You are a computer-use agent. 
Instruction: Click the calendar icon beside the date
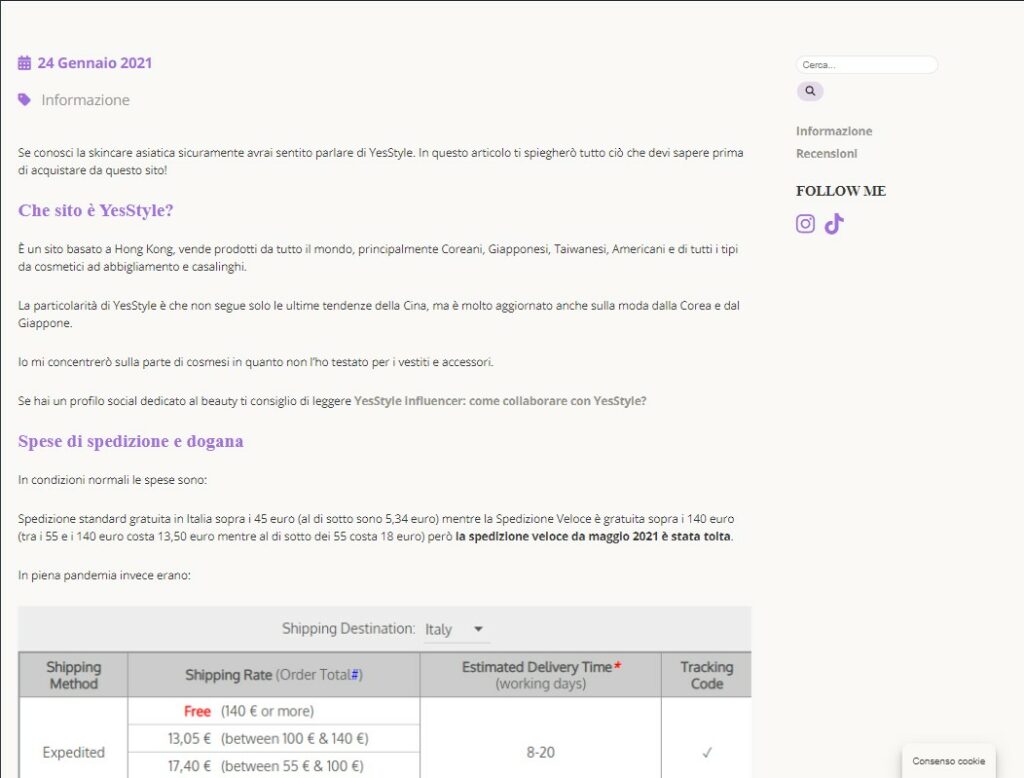point(24,63)
